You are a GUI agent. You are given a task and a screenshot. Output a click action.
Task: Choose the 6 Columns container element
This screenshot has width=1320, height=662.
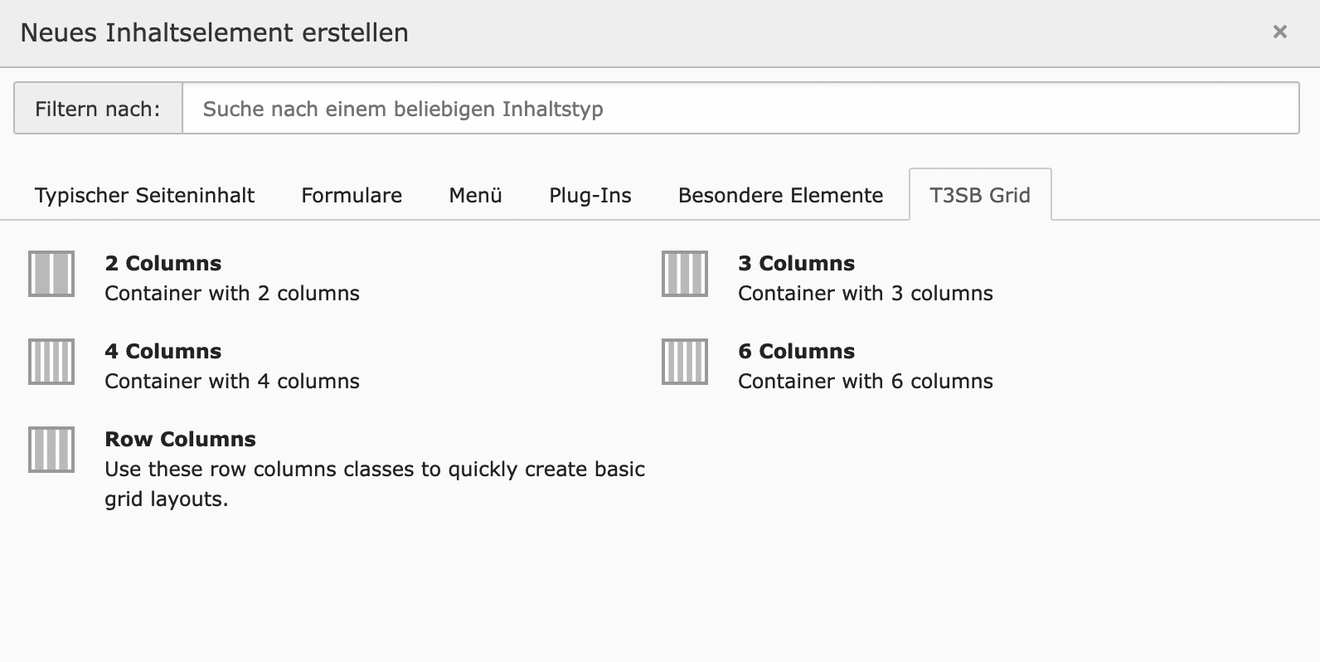[796, 351]
